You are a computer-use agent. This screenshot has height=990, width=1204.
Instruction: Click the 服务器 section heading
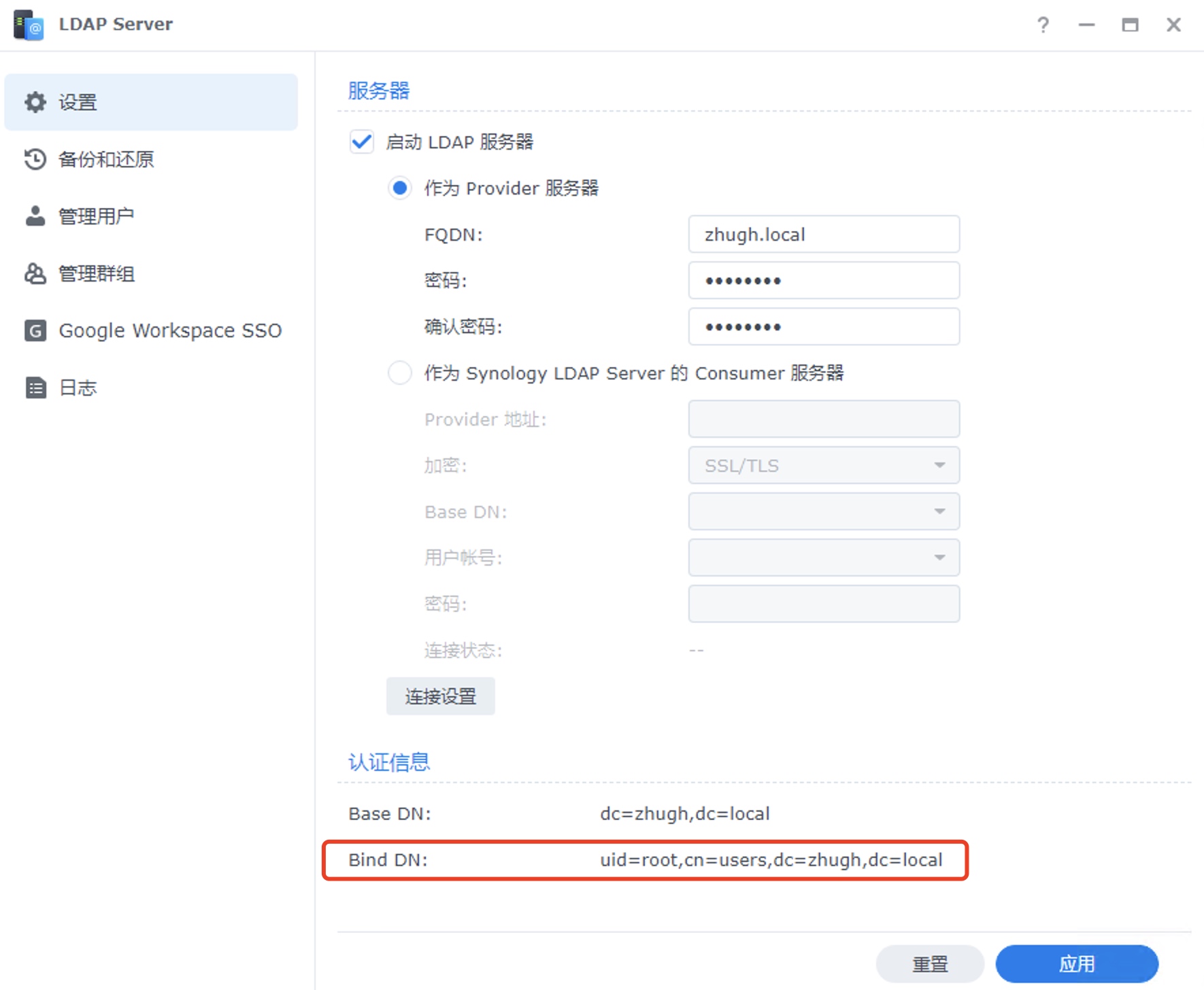(379, 90)
